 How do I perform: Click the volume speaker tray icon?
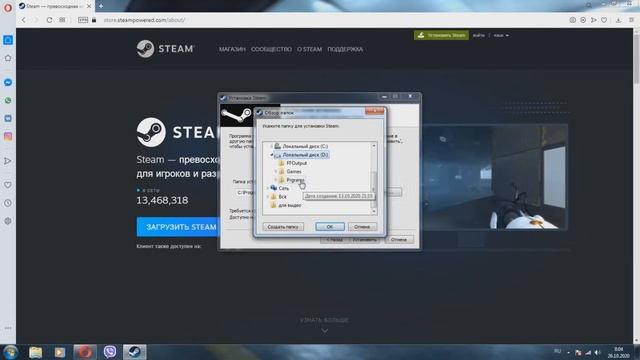coord(598,352)
